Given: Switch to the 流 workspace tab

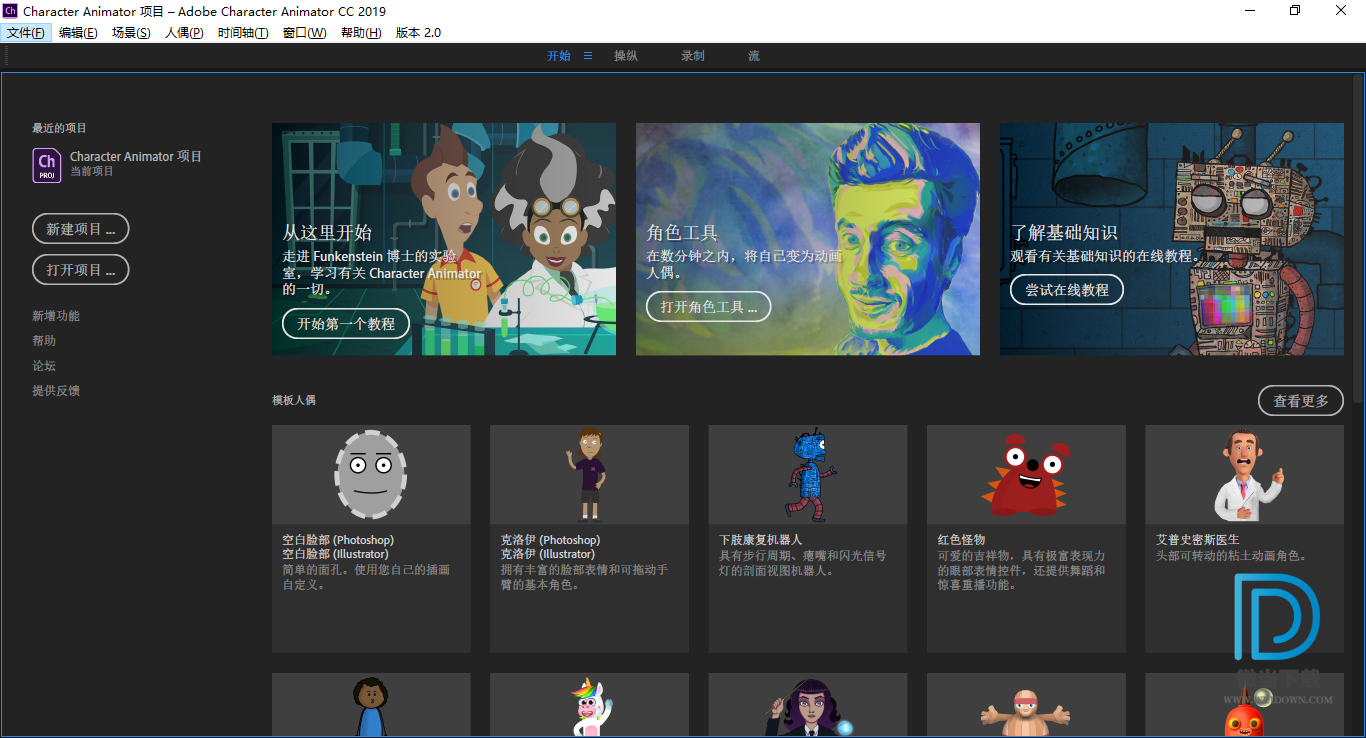Looking at the screenshot, I should tap(754, 56).
